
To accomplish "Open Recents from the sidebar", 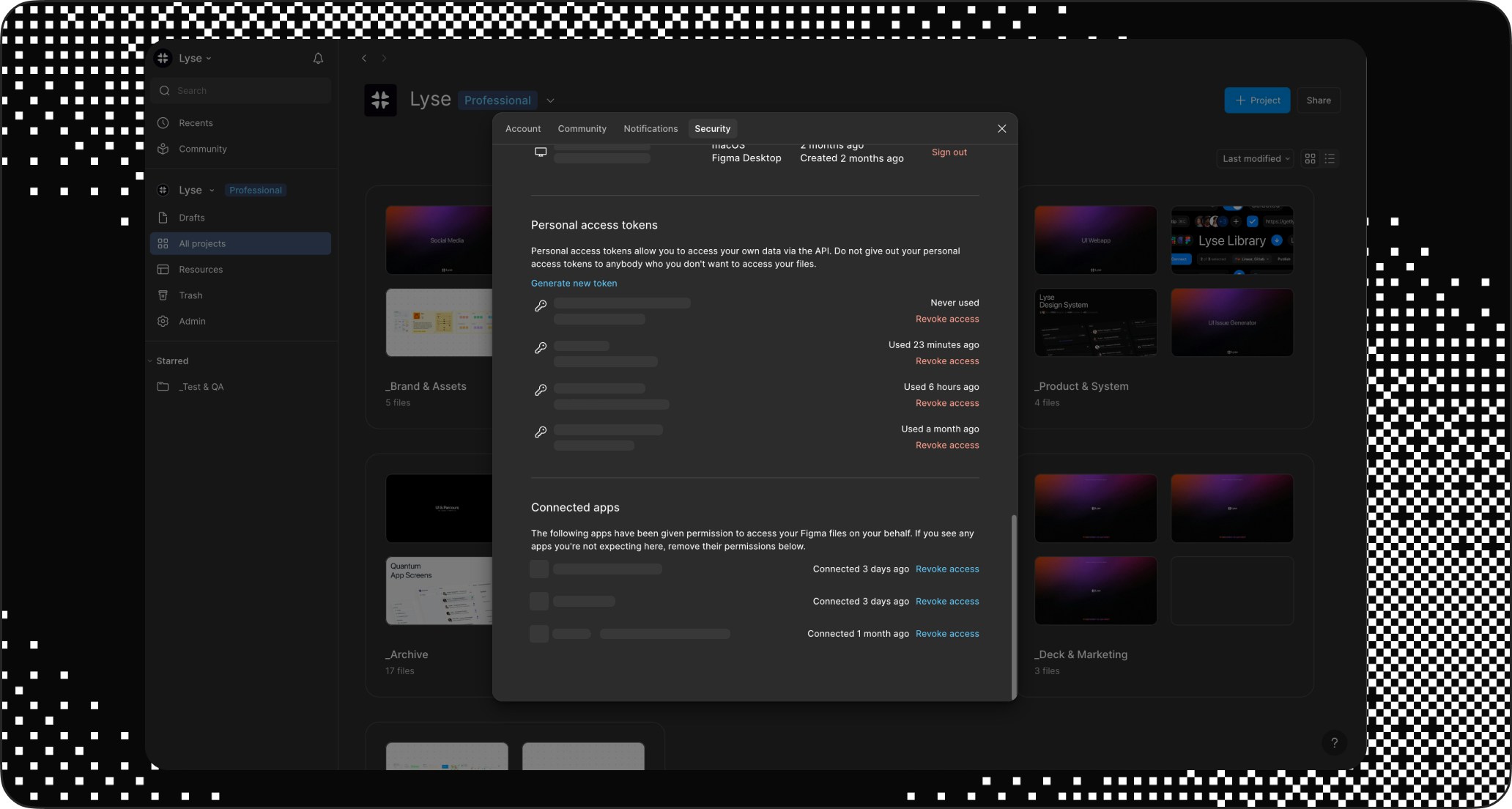I will 196,123.
